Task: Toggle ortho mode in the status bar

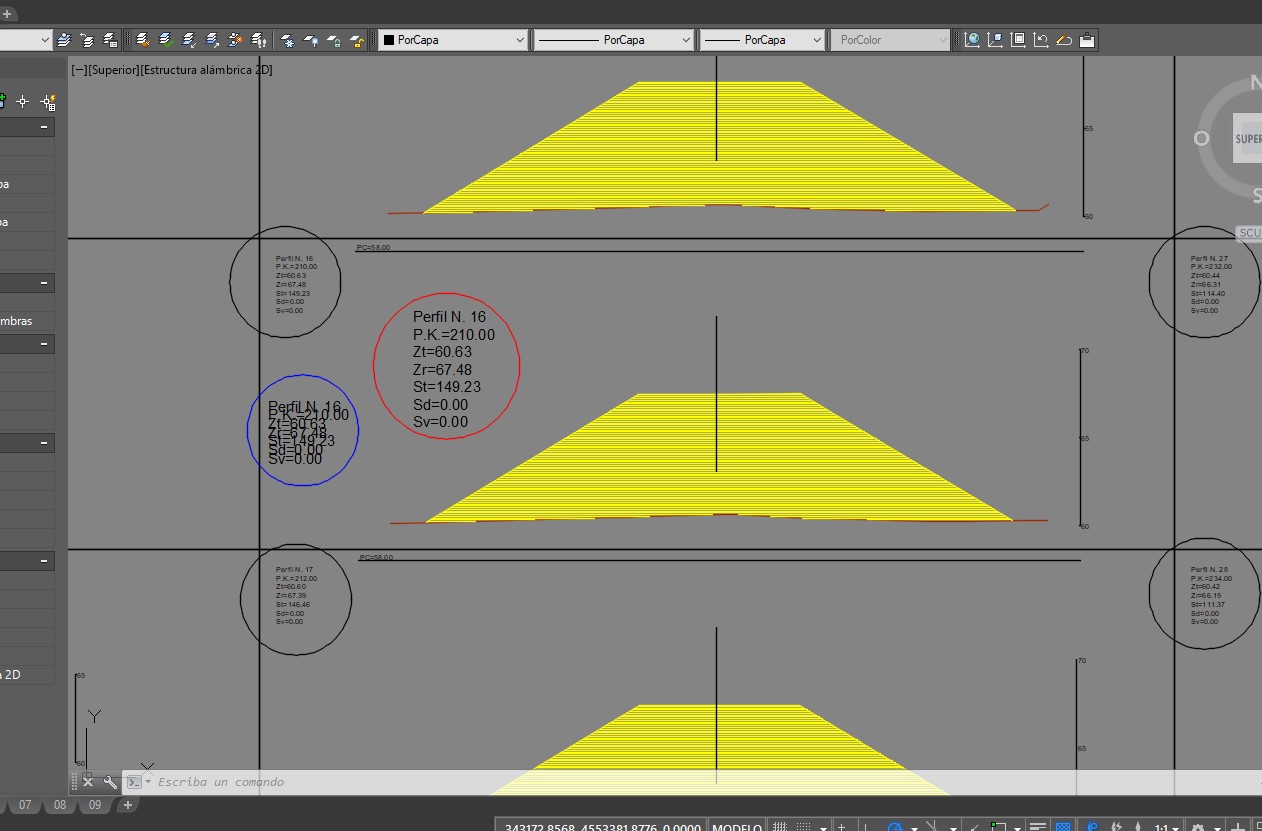Action: point(867,827)
